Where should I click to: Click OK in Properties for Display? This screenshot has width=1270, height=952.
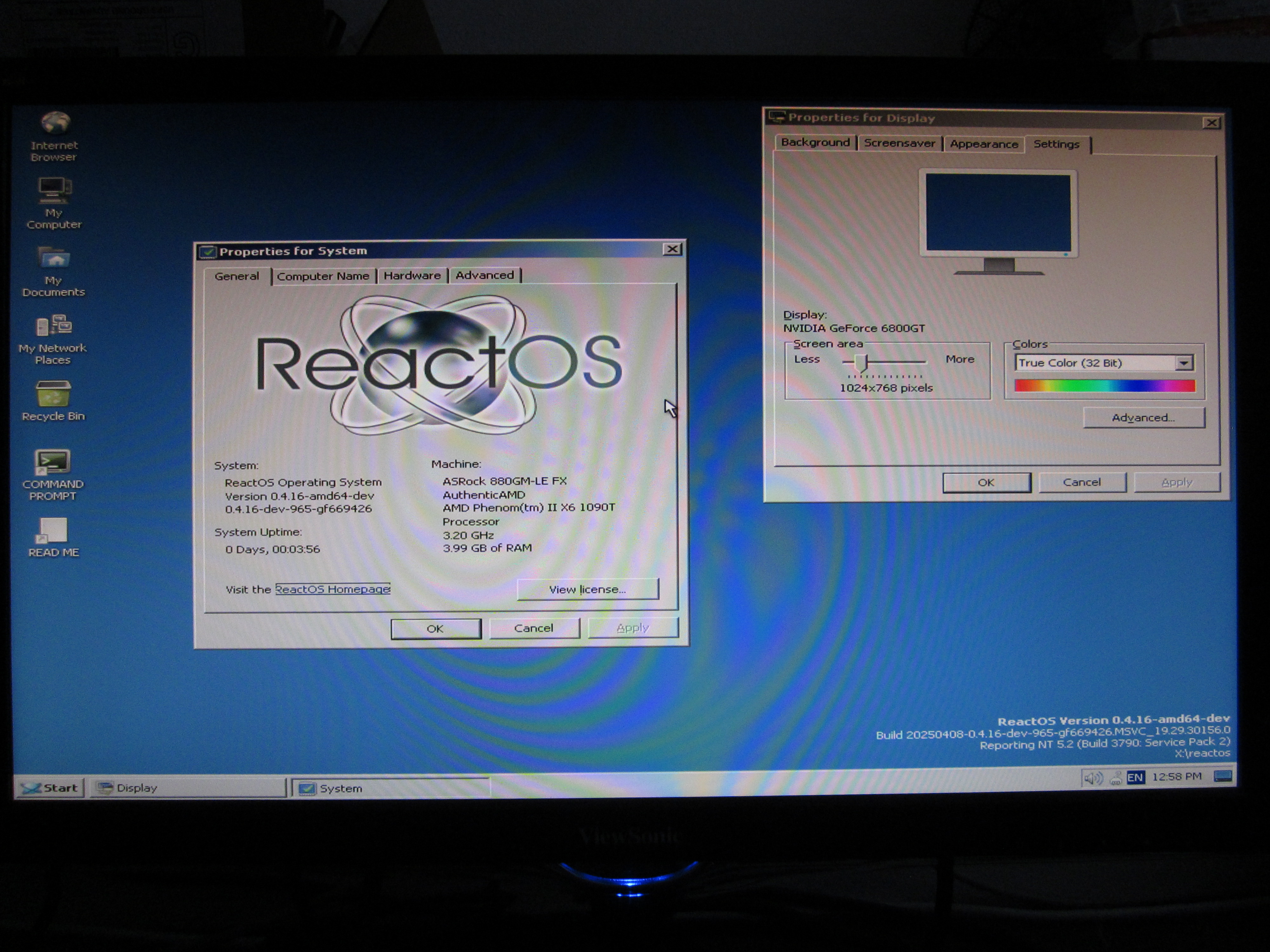coord(986,483)
